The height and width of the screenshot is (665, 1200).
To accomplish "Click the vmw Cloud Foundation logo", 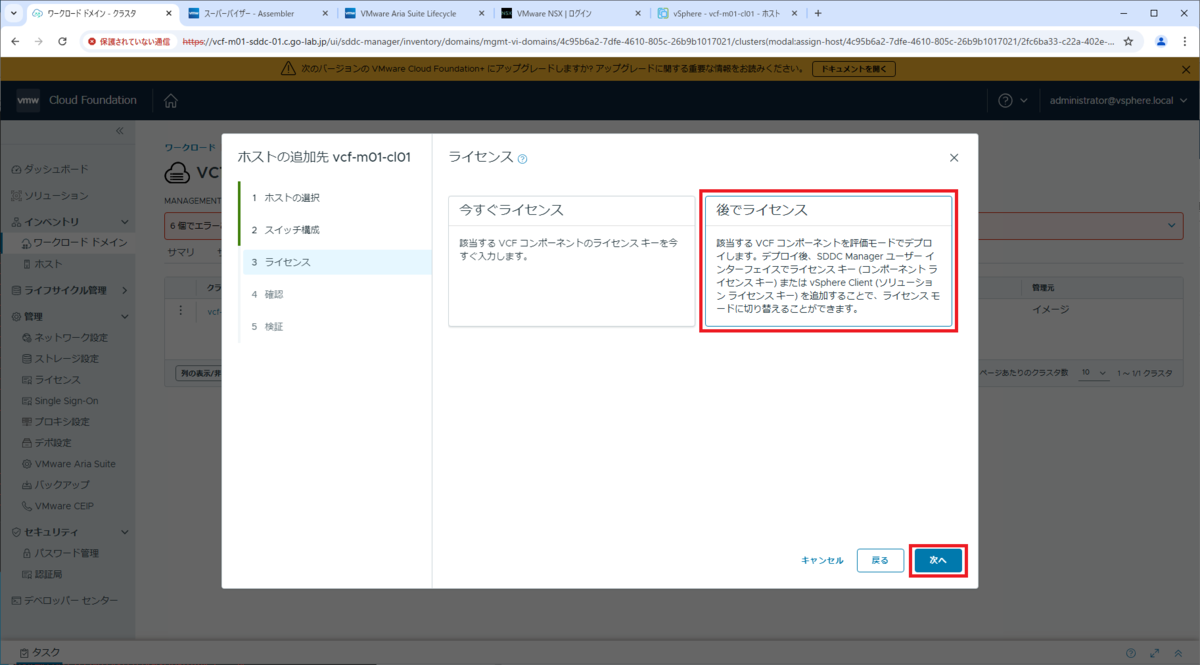I will (x=76, y=100).
